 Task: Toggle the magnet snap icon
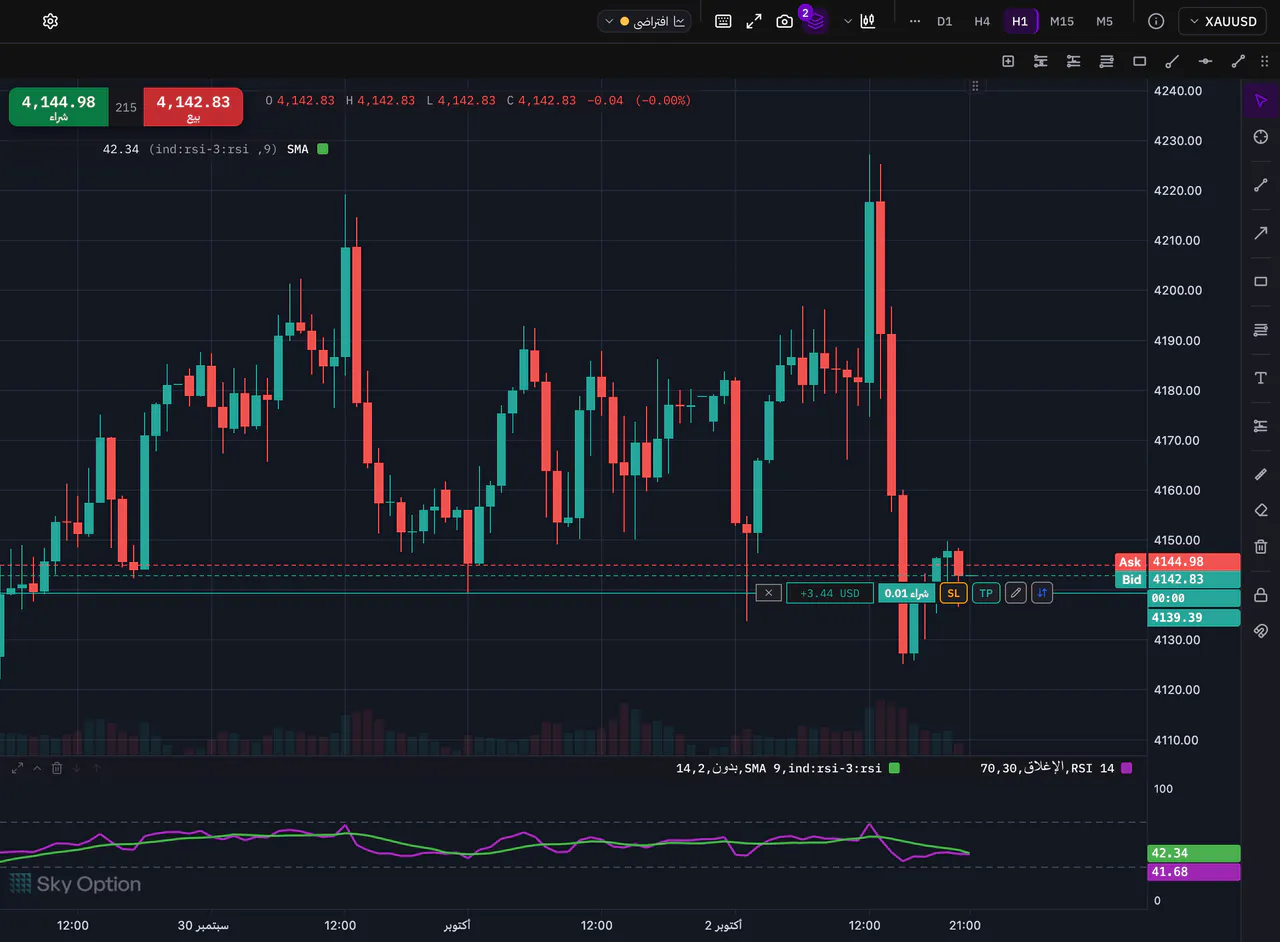click(x=1261, y=630)
